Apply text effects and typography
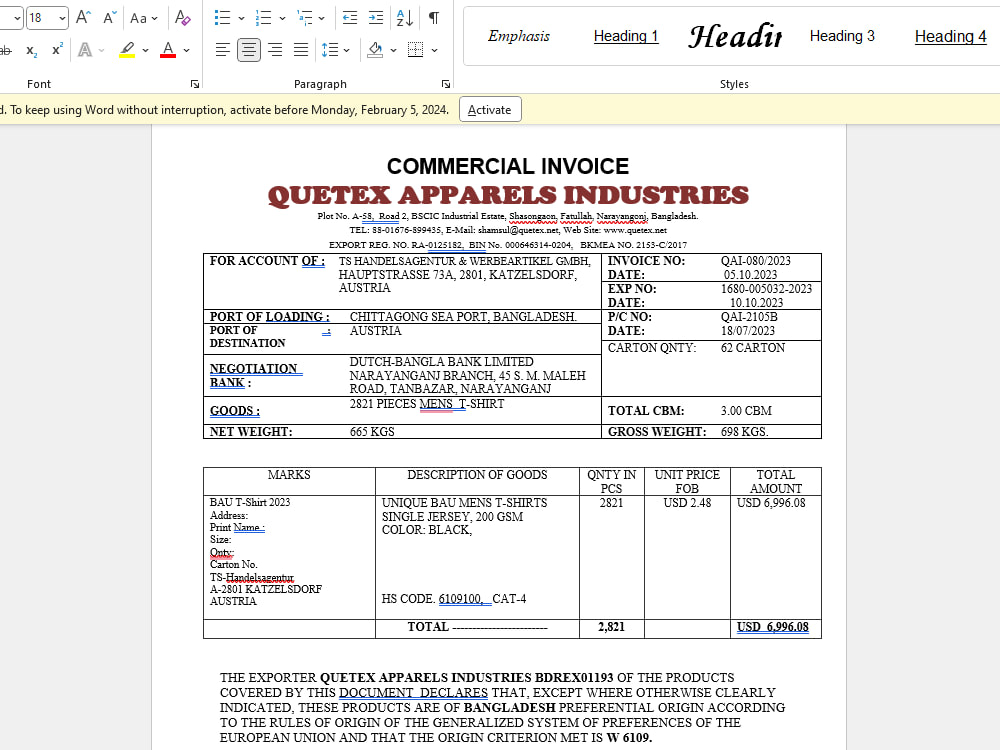 pos(85,50)
